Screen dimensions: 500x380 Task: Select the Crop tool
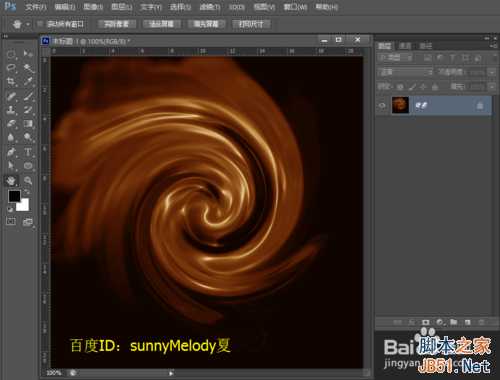click(x=11, y=82)
